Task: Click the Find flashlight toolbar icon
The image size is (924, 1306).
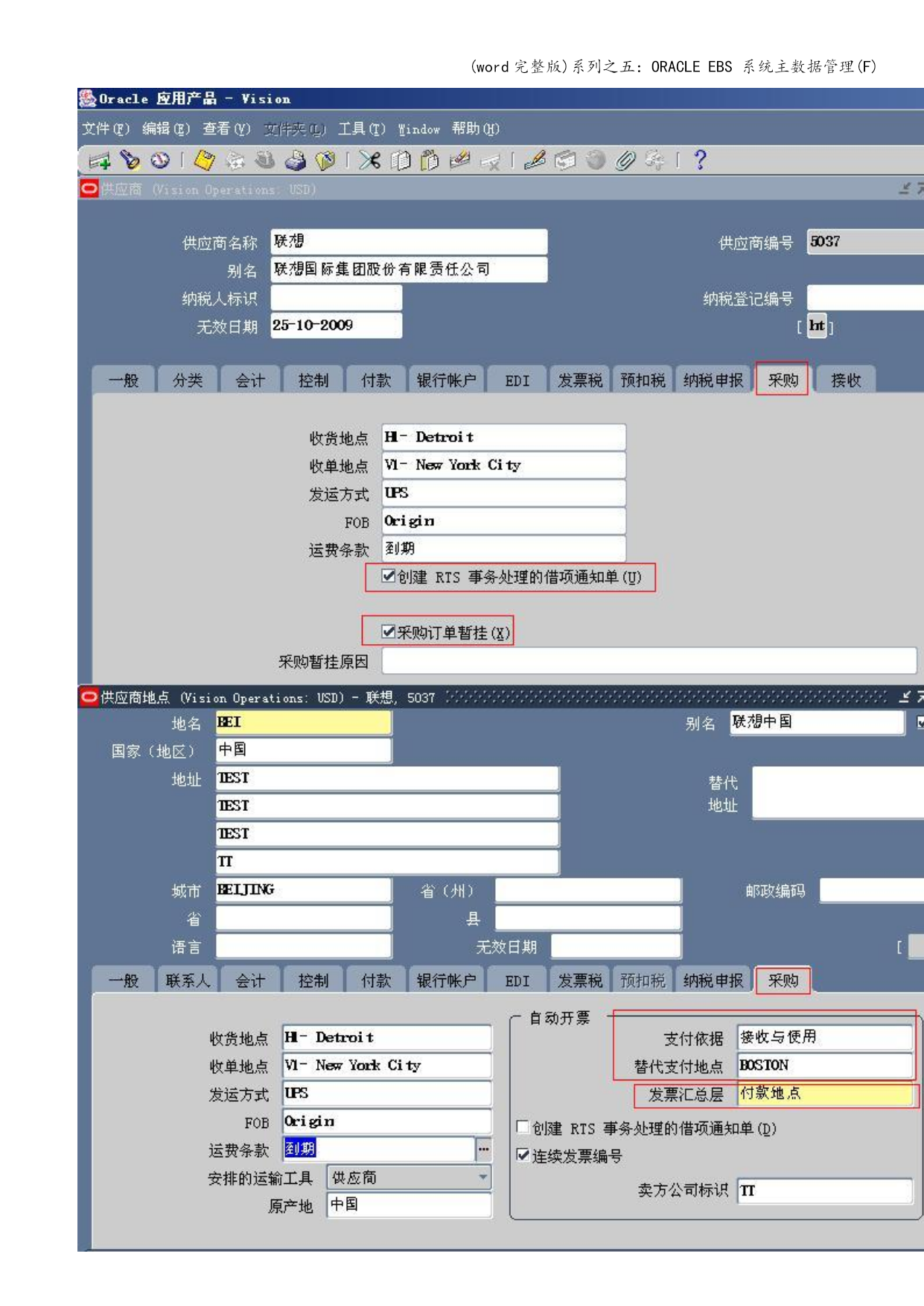Action: point(130,160)
